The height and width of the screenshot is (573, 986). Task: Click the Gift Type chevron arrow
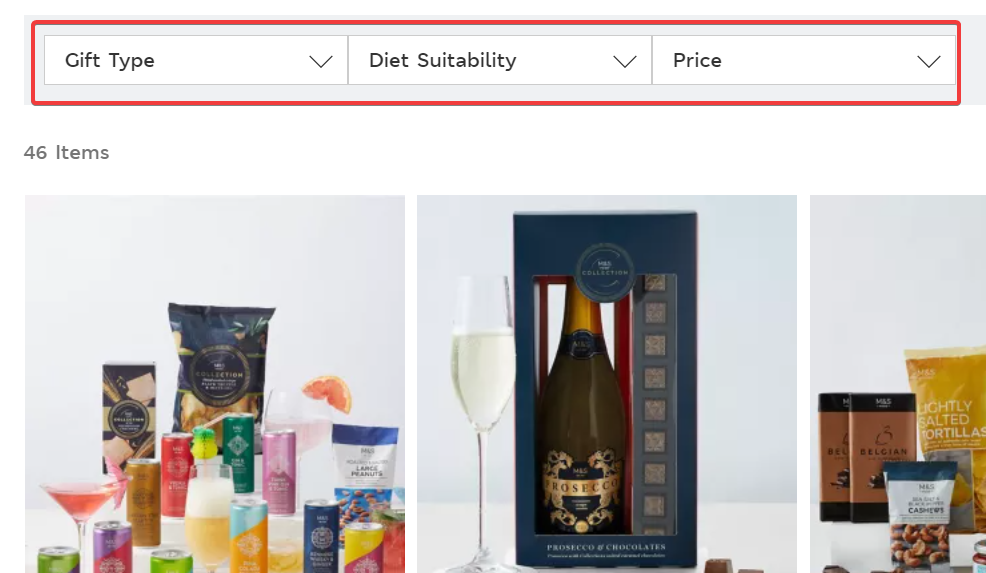coord(321,62)
